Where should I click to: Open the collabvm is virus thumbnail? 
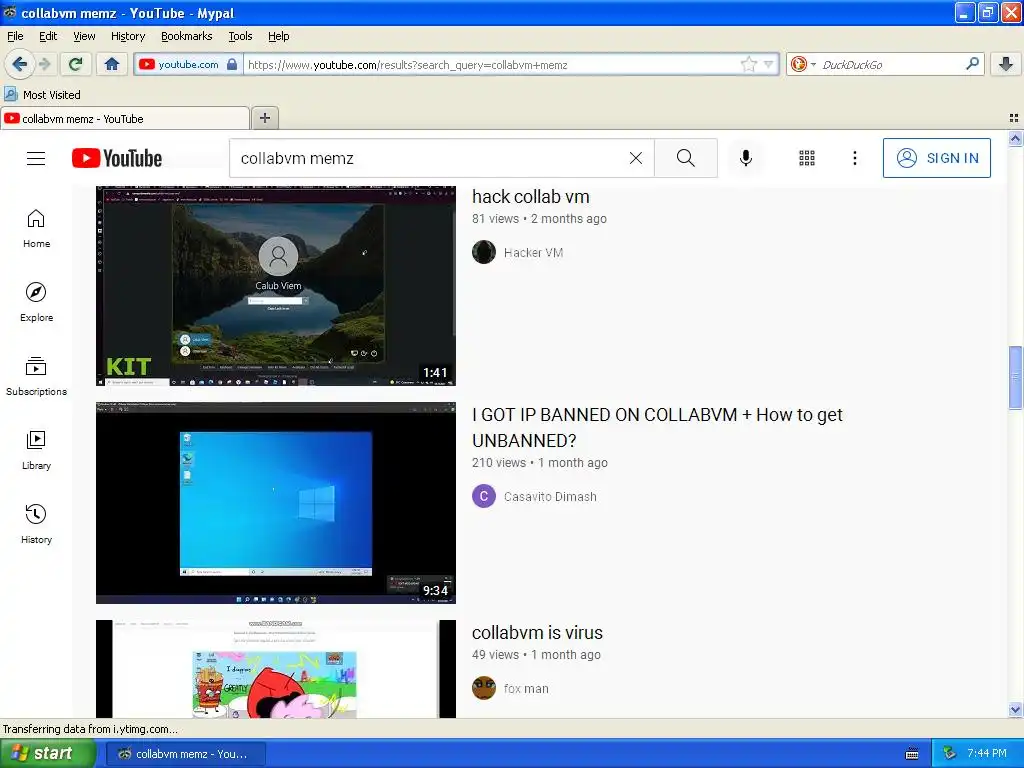(276, 669)
